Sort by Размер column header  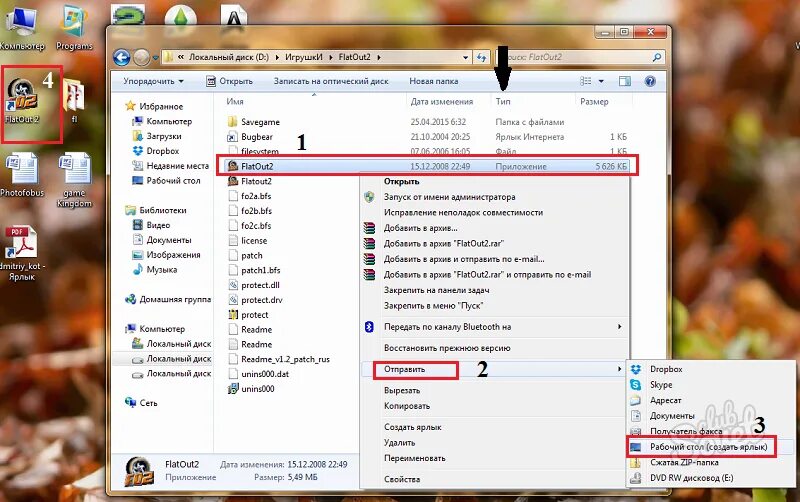click(594, 102)
